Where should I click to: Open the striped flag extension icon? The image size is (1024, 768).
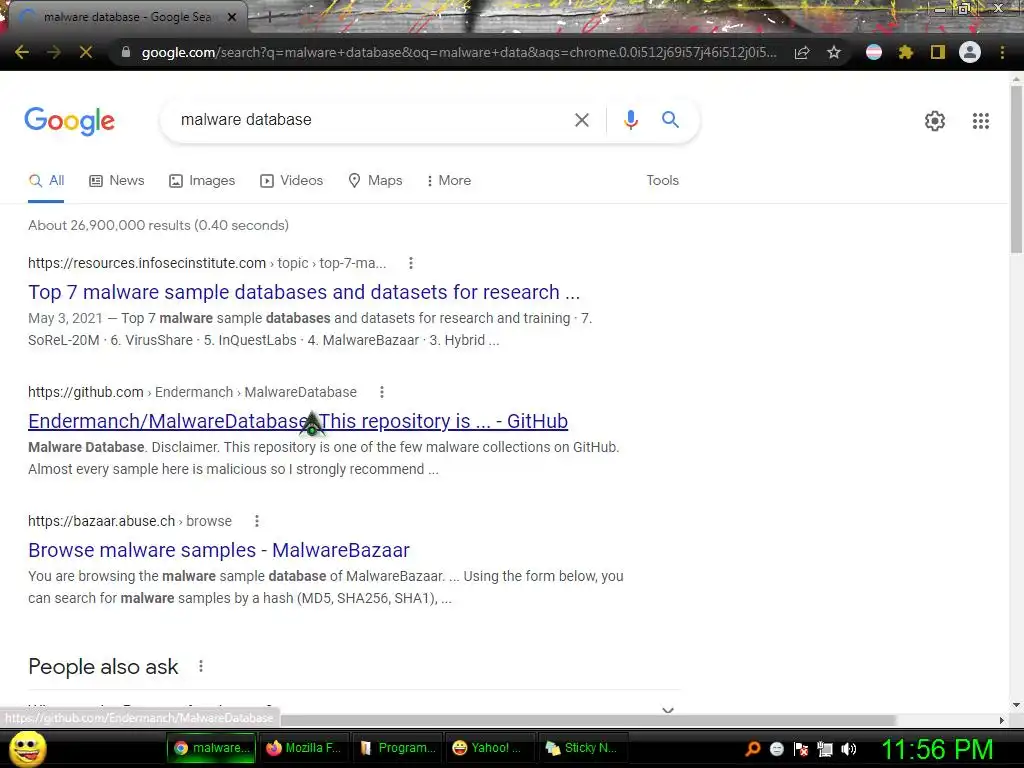pos(874,52)
